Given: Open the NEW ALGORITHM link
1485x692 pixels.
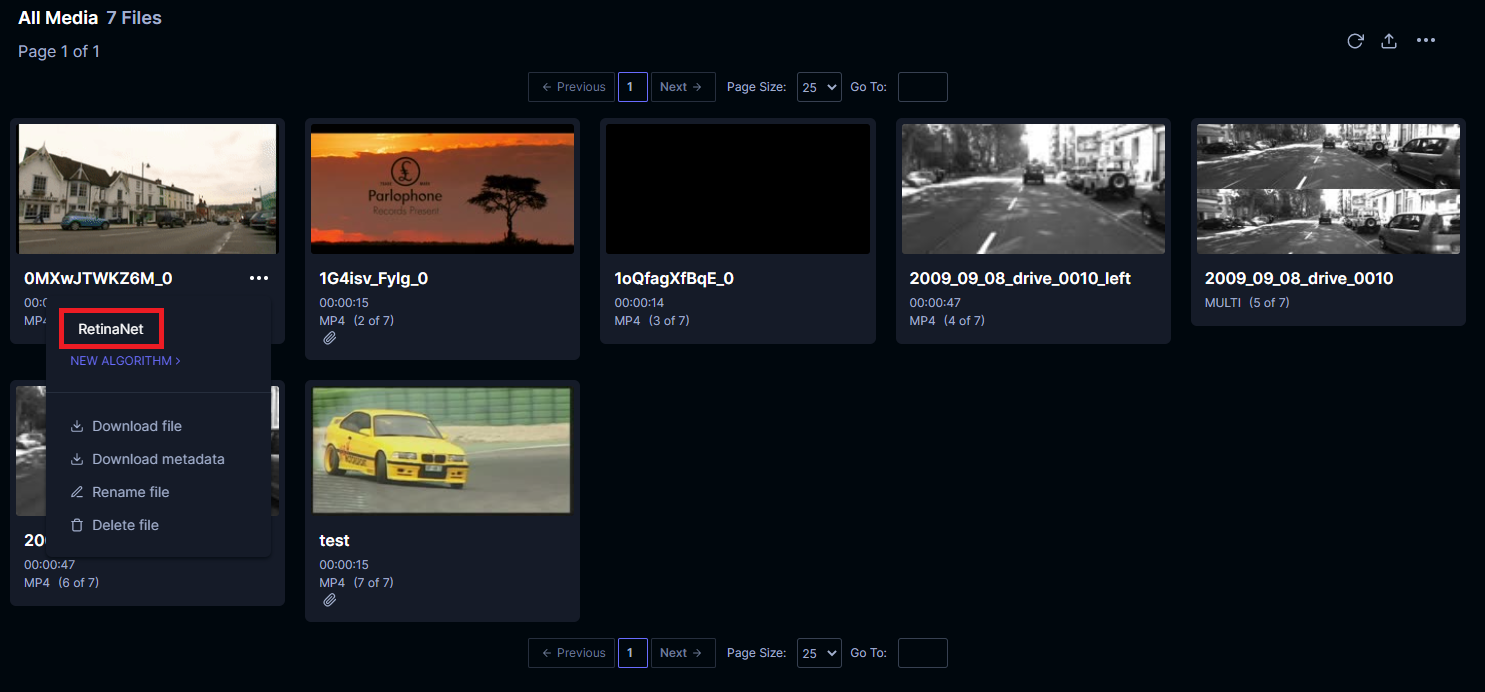Looking at the screenshot, I should 125,361.
